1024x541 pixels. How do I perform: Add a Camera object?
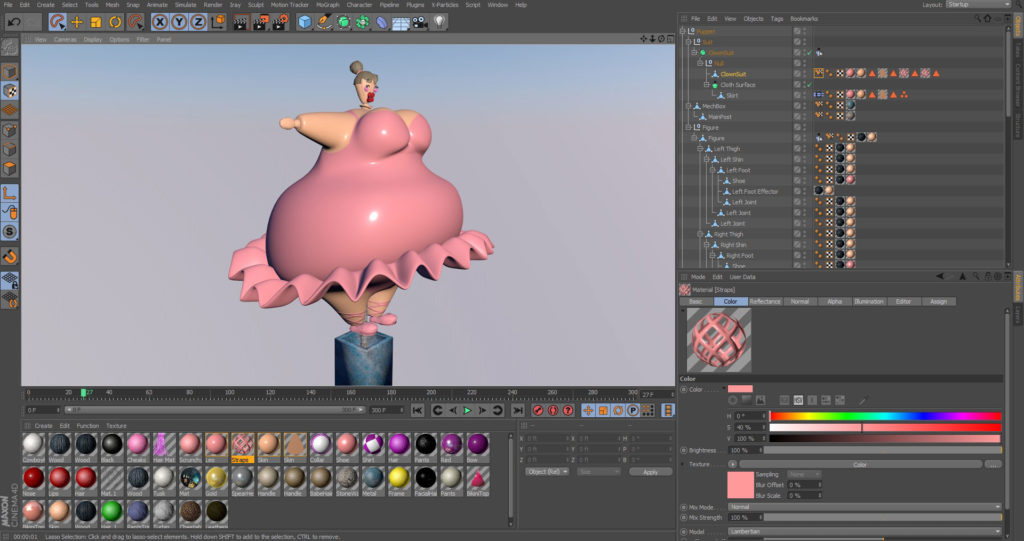tap(420, 22)
